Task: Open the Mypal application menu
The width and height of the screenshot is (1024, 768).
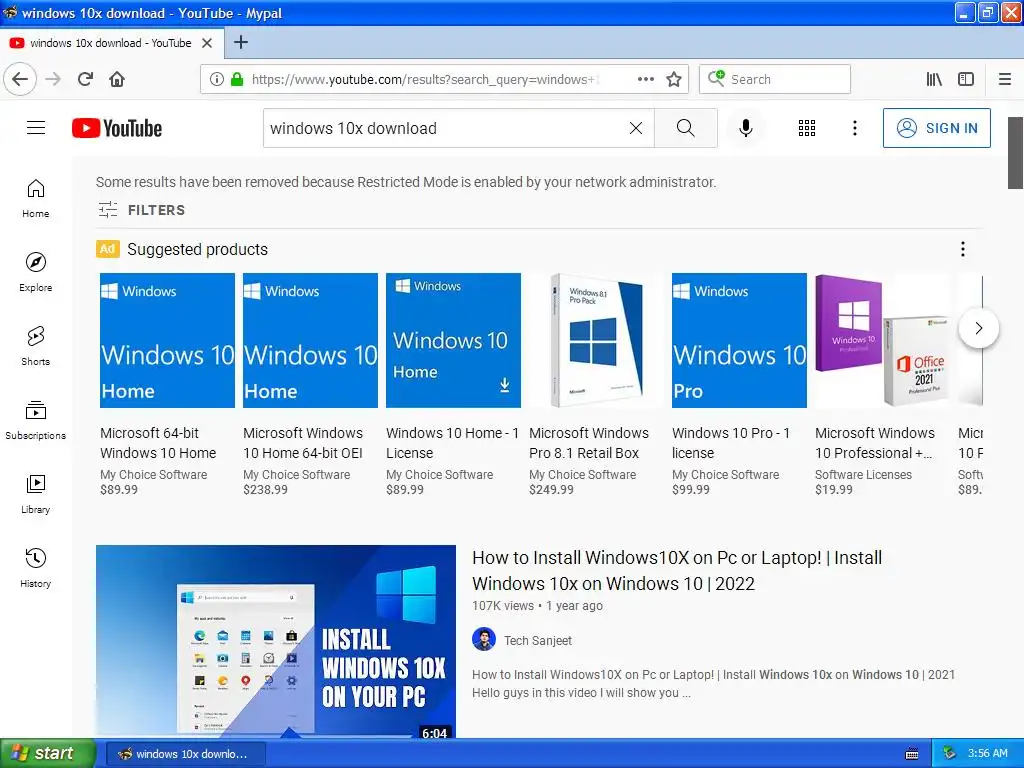Action: click(x=1005, y=79)
